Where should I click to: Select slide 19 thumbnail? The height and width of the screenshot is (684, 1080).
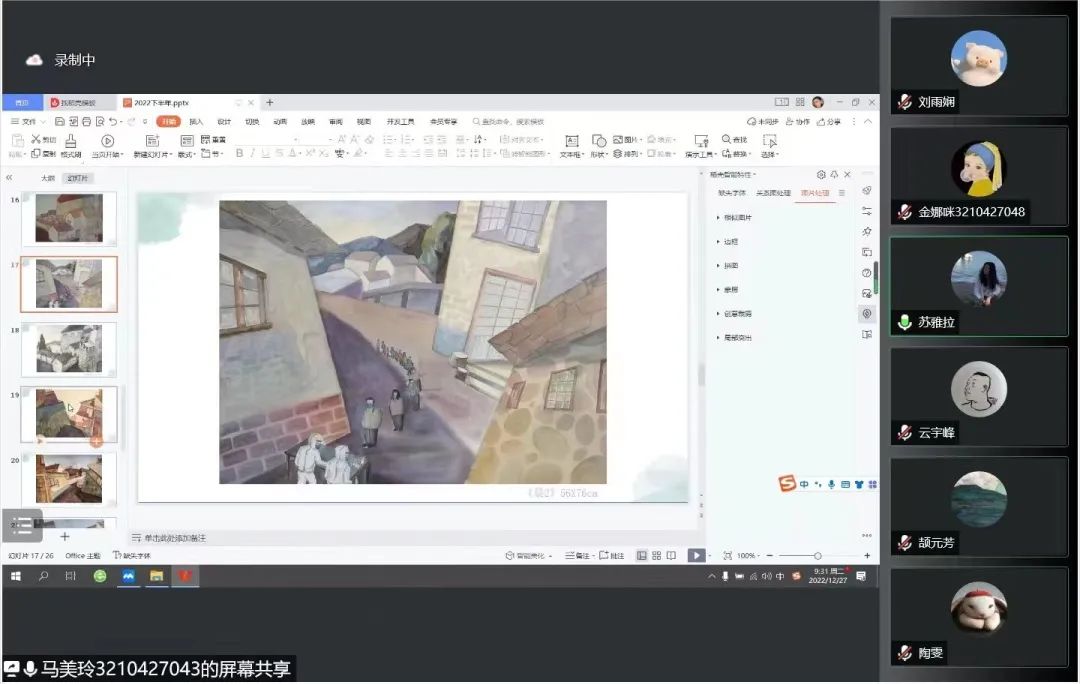click(x=69, y=413)
